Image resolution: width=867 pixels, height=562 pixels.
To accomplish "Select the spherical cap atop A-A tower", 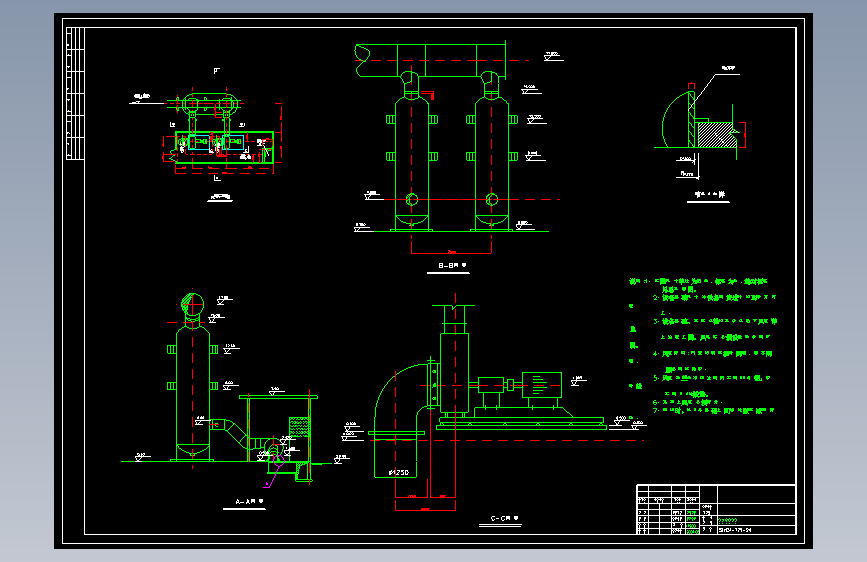I will (x=192, y=305).
